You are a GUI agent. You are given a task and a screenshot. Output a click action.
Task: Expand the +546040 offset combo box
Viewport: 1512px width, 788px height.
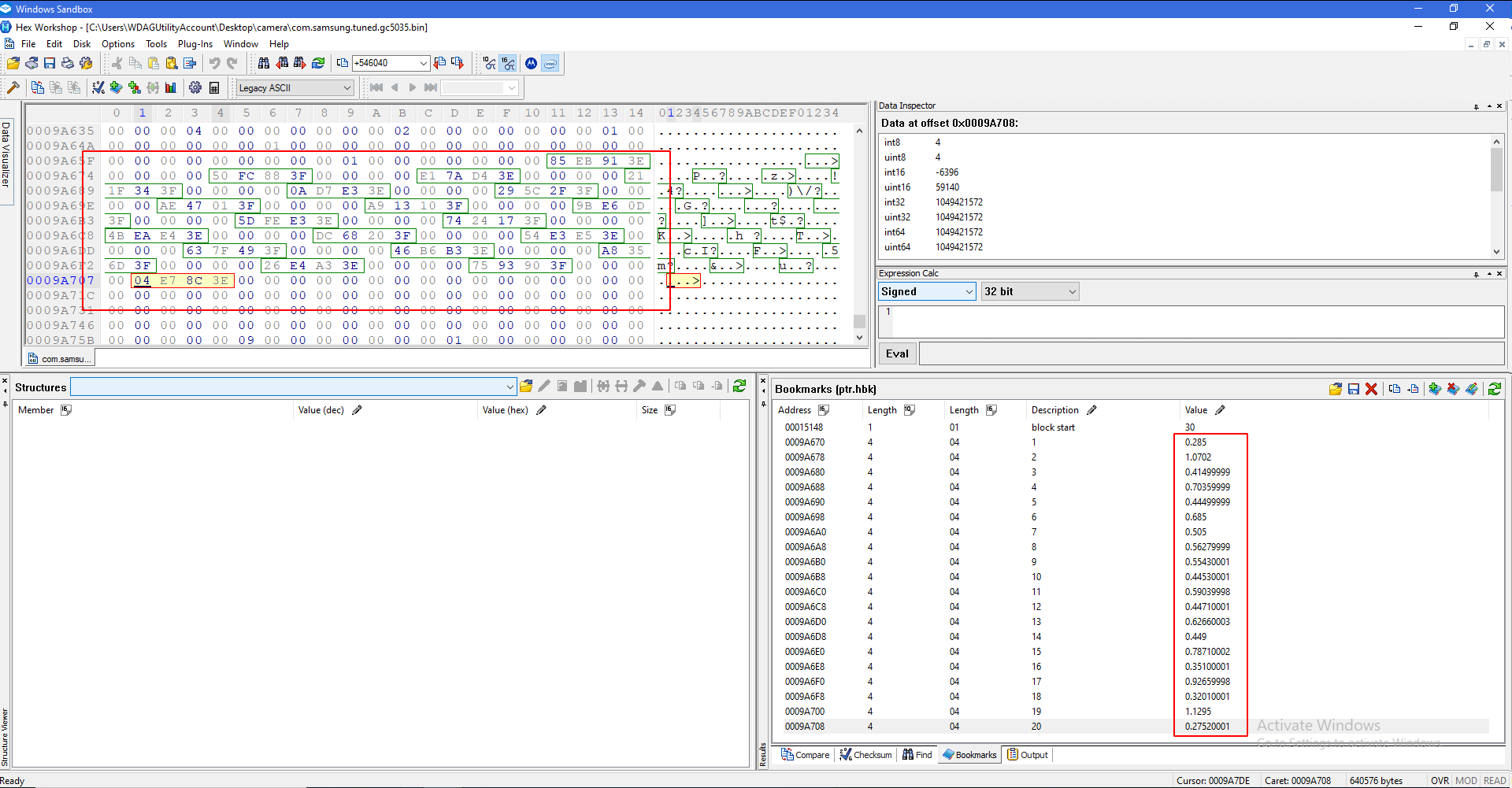[x=424, y=63]
